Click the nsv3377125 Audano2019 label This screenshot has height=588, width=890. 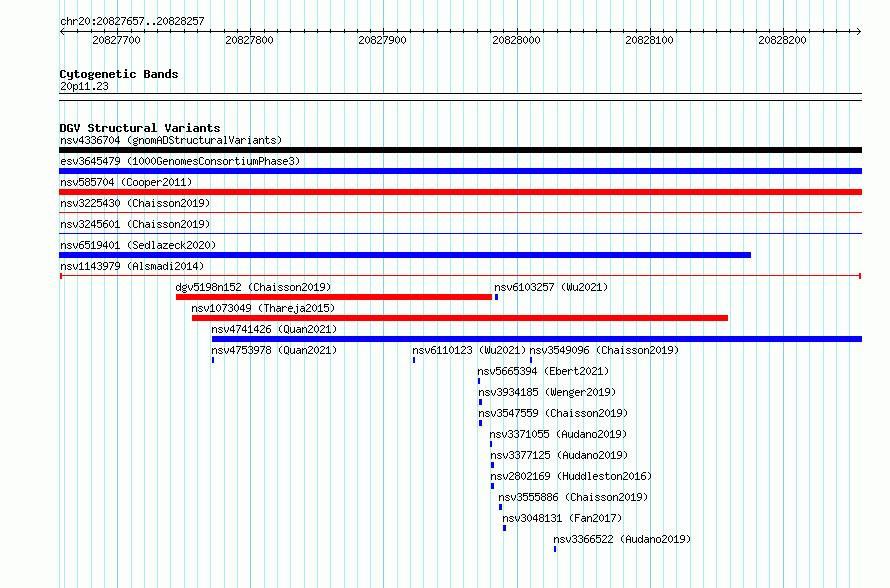(559, 455)
